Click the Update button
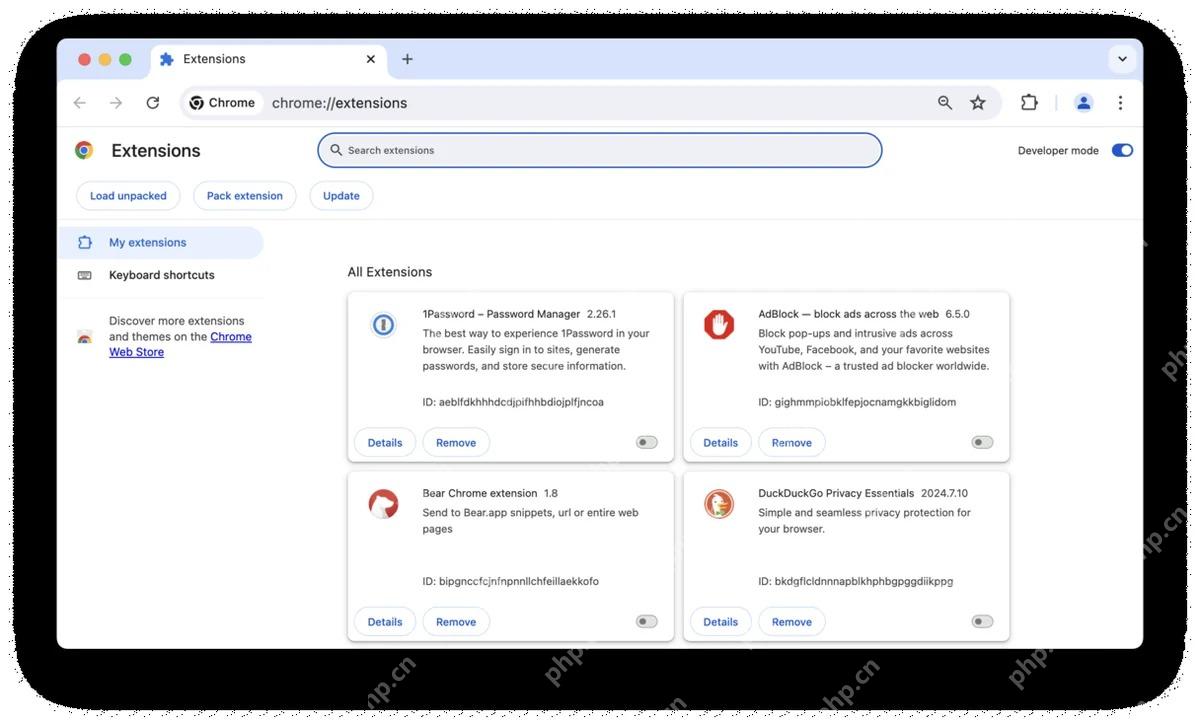This screenshot has width=1200, height=724. pos(341,196)
